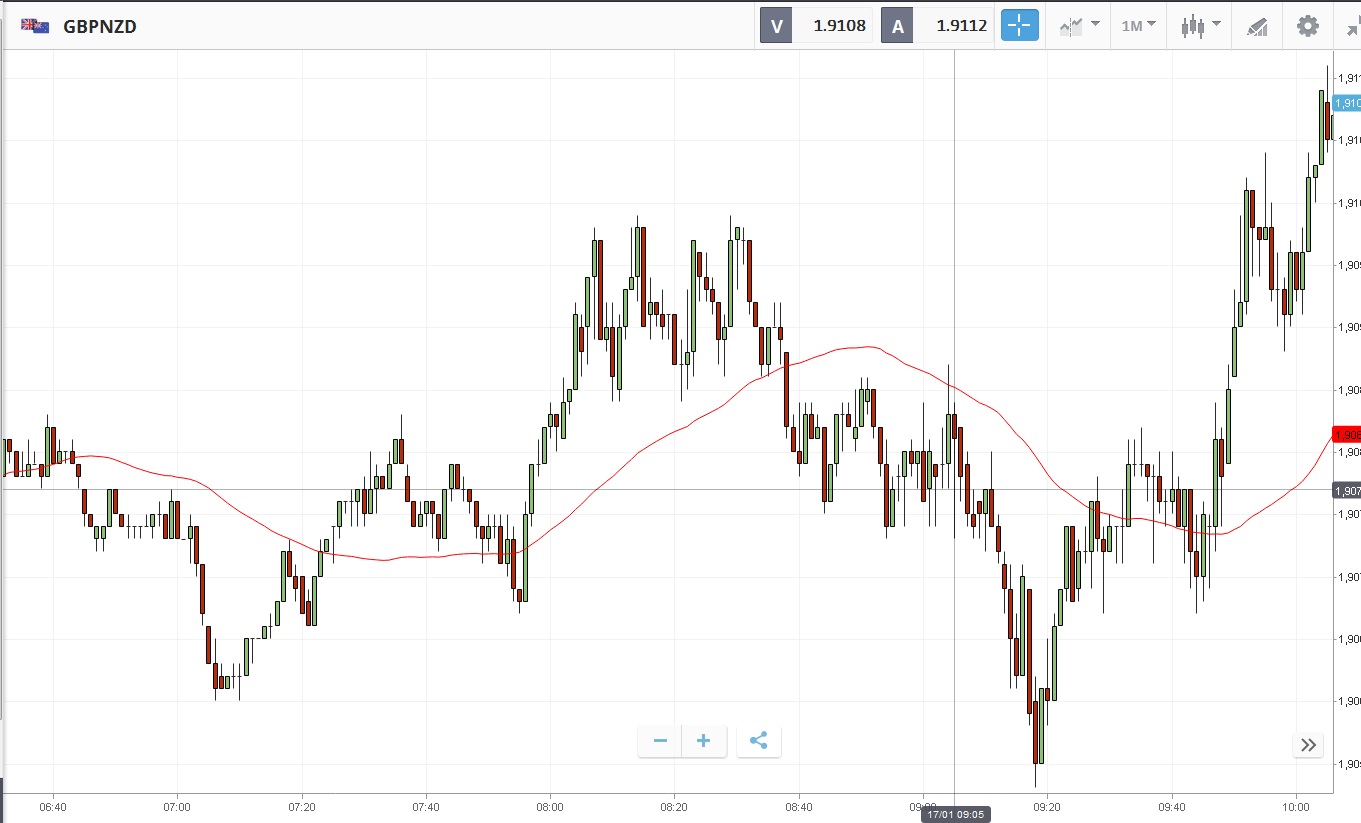Screen dimensions: 1361x823
Task: Click the red moving average value label
Action: coord(1347,435)
